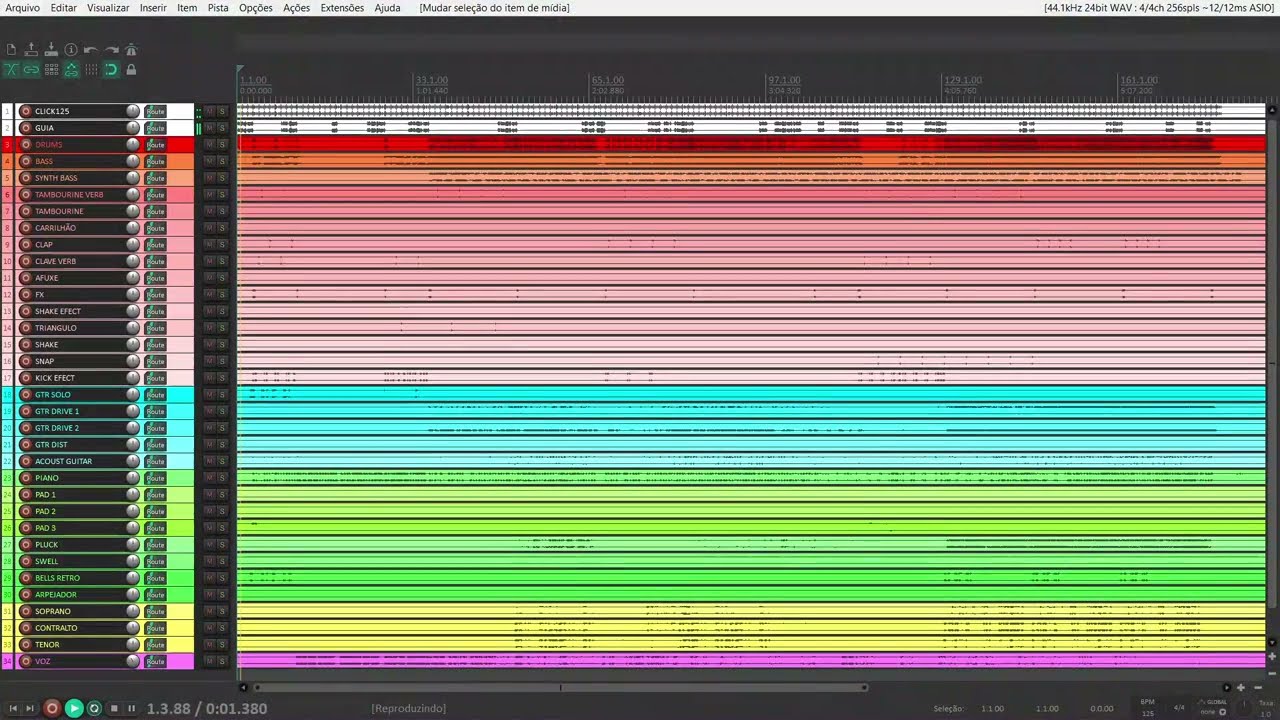Zoom out horizontally with the minus icon
This screenshot has width=1280, height=720.
[1258, 688]
